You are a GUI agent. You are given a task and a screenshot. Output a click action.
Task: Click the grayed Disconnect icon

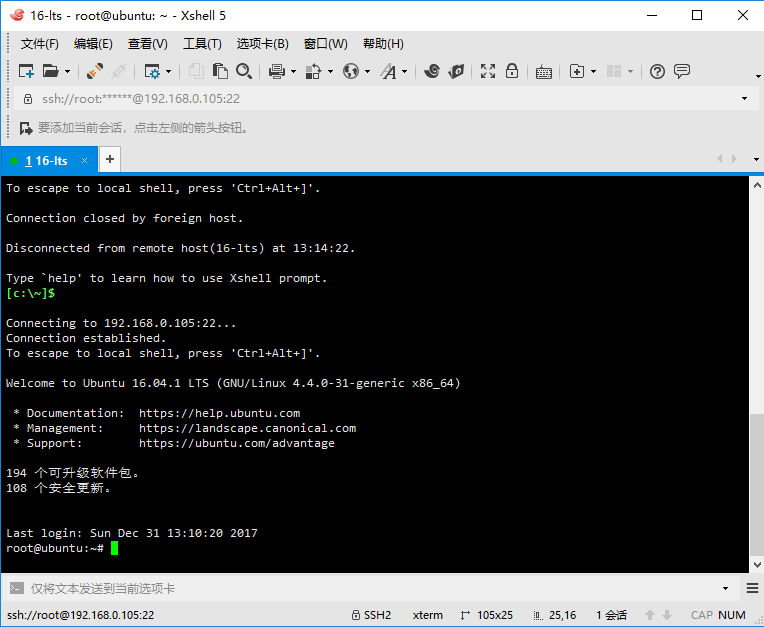point(119,71)
